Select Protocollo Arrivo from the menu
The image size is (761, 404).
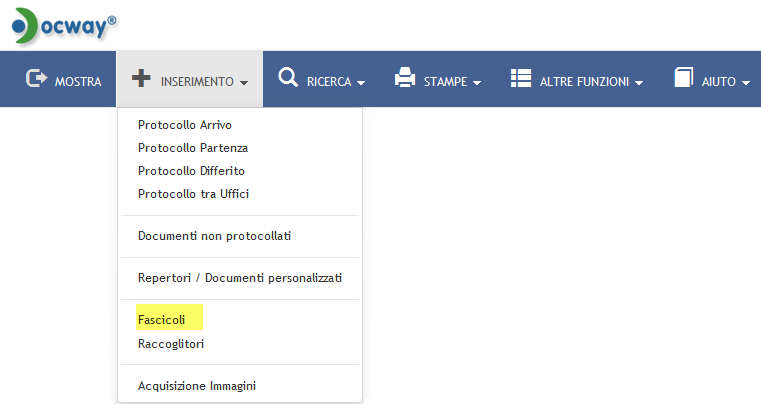pyautogui.click(x=185, y=125)
